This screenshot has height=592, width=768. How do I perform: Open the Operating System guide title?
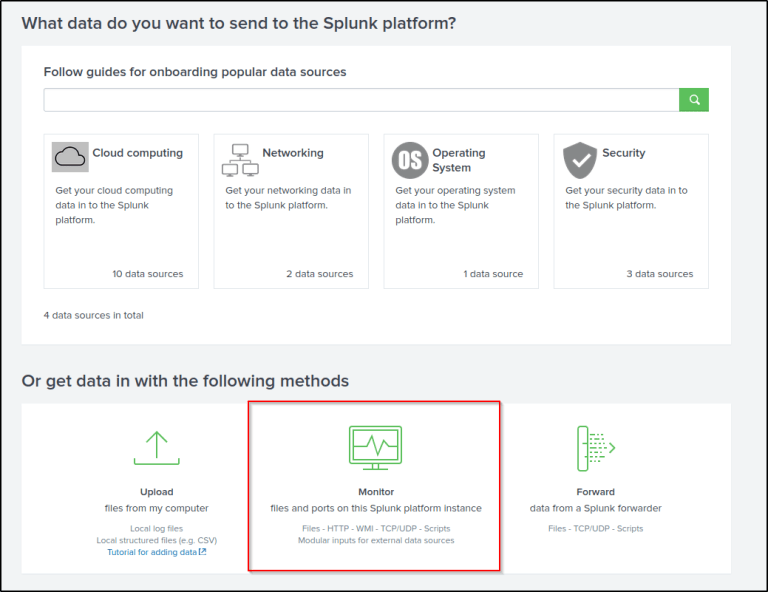(459, 160)
